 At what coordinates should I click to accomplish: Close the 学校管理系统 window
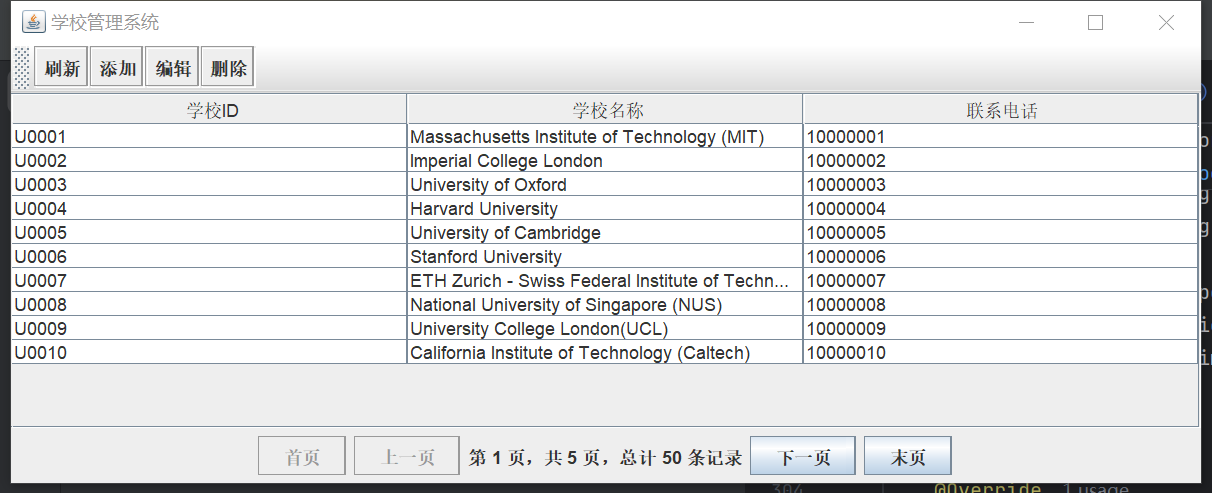coord(1166,22)
